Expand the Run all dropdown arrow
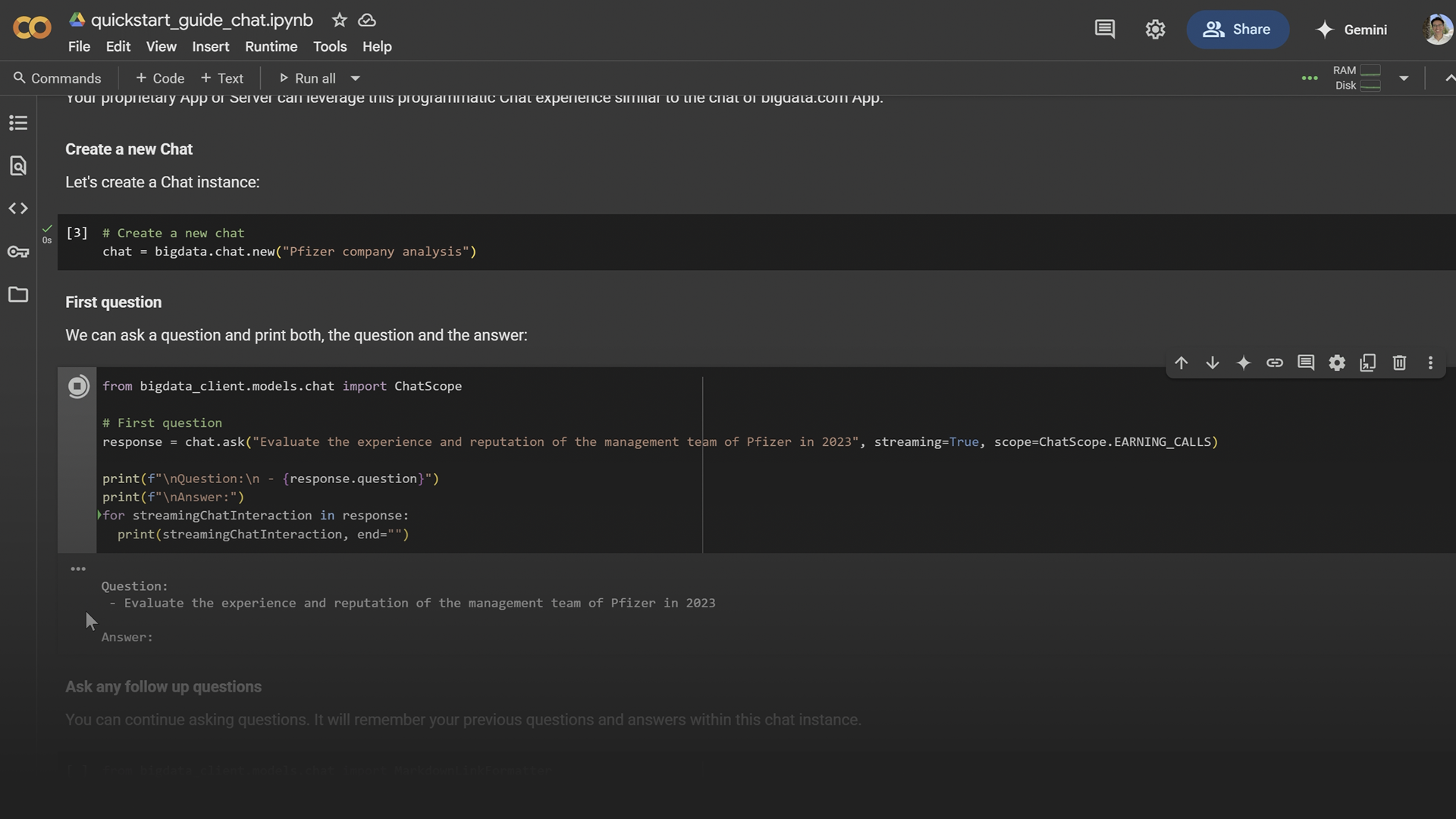1456x819 pixels. point(355,78)
